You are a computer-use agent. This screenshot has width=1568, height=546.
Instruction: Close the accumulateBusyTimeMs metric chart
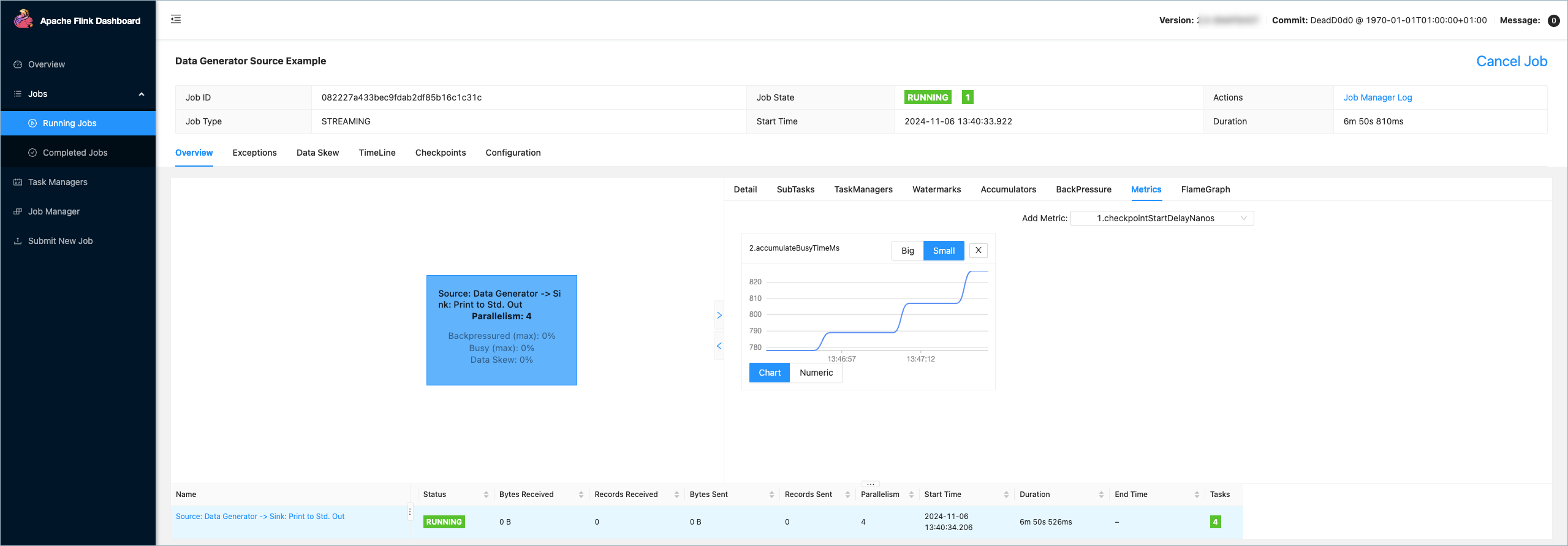click(x=978, y=250)
